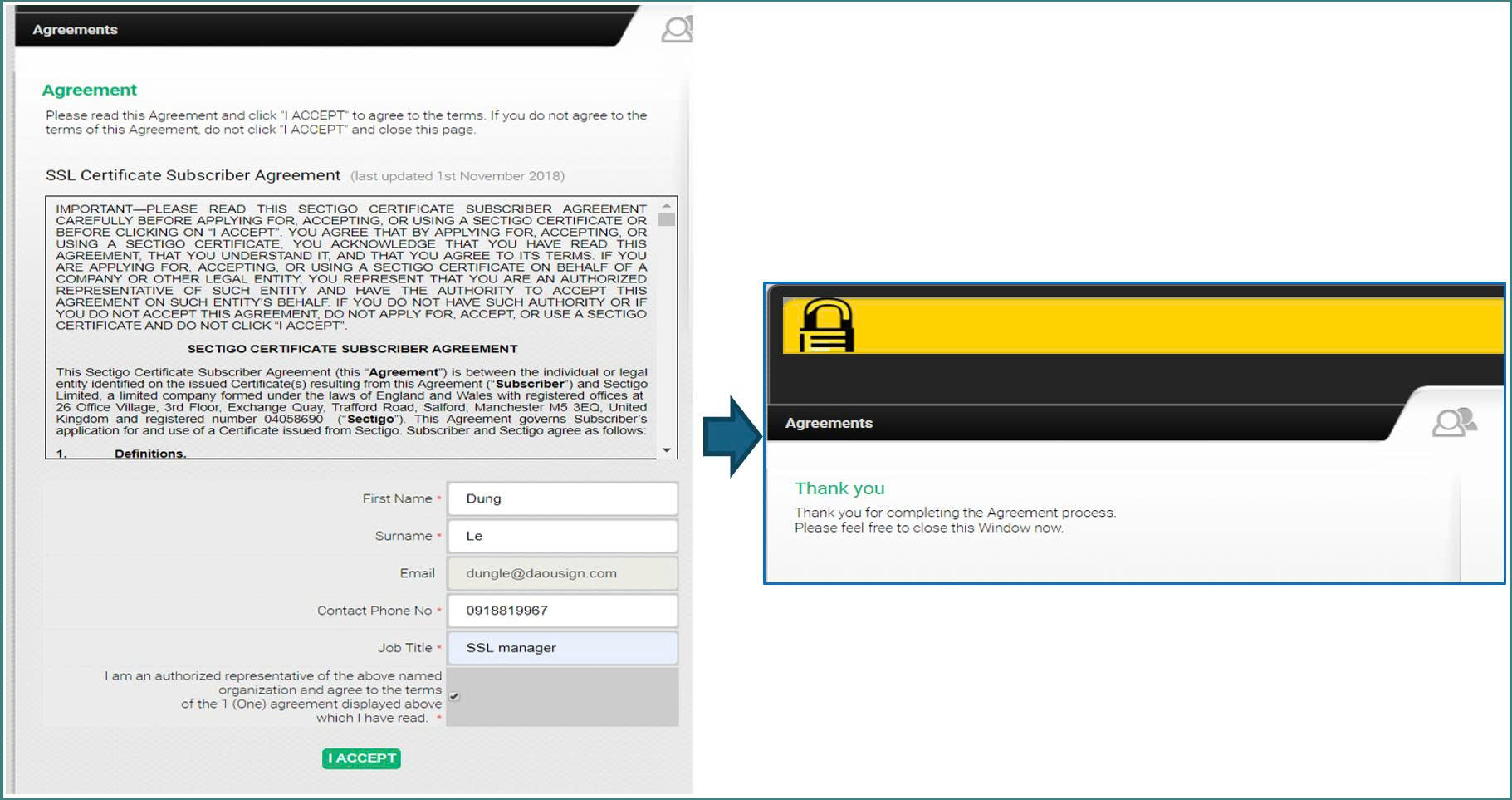Click the Job Title field with SSL manager
The width and height of the screenshot is (1512, 800).
[x=562, y=648]
